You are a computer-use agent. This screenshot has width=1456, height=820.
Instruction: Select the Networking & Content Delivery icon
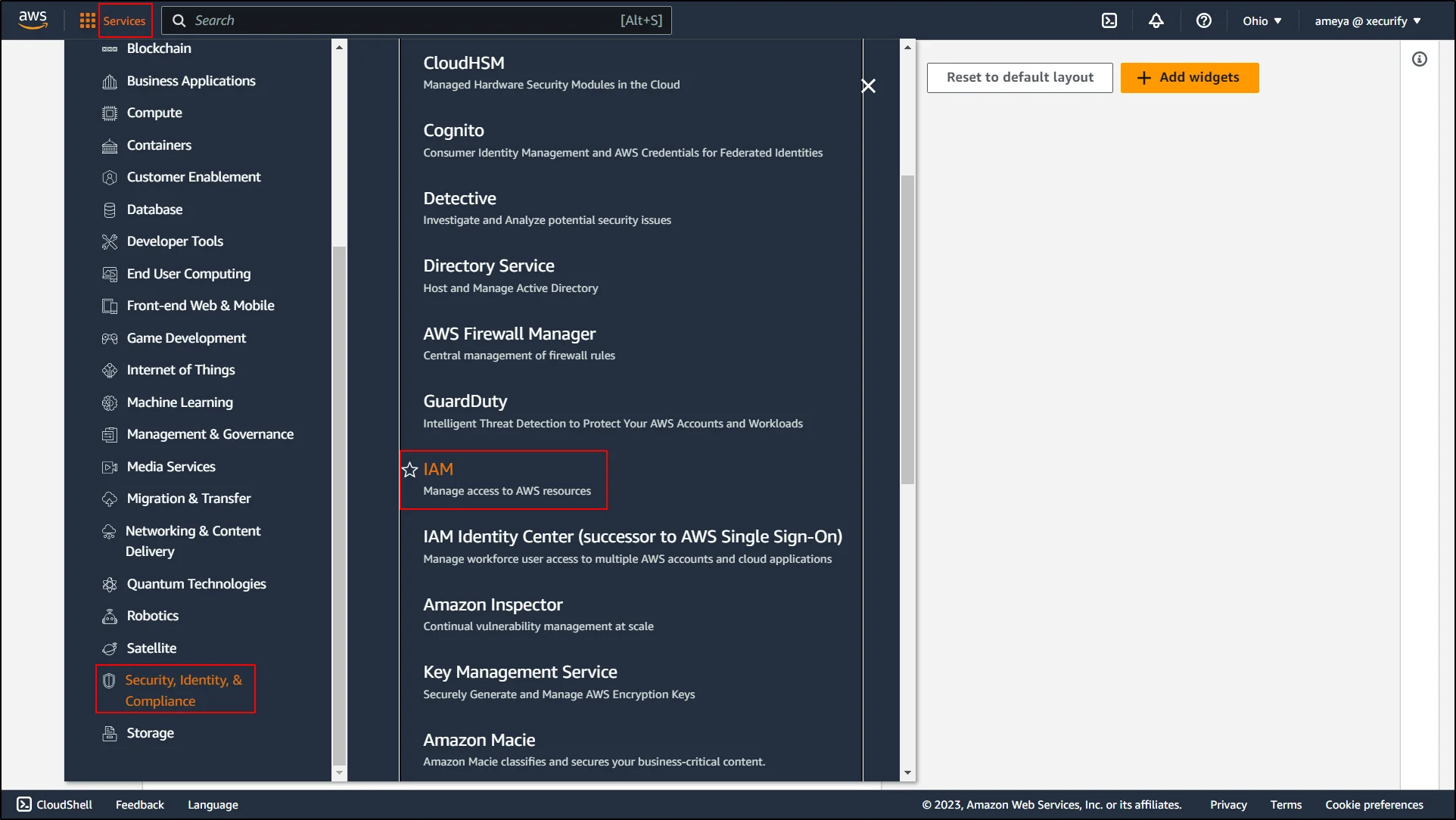[109, 530]
